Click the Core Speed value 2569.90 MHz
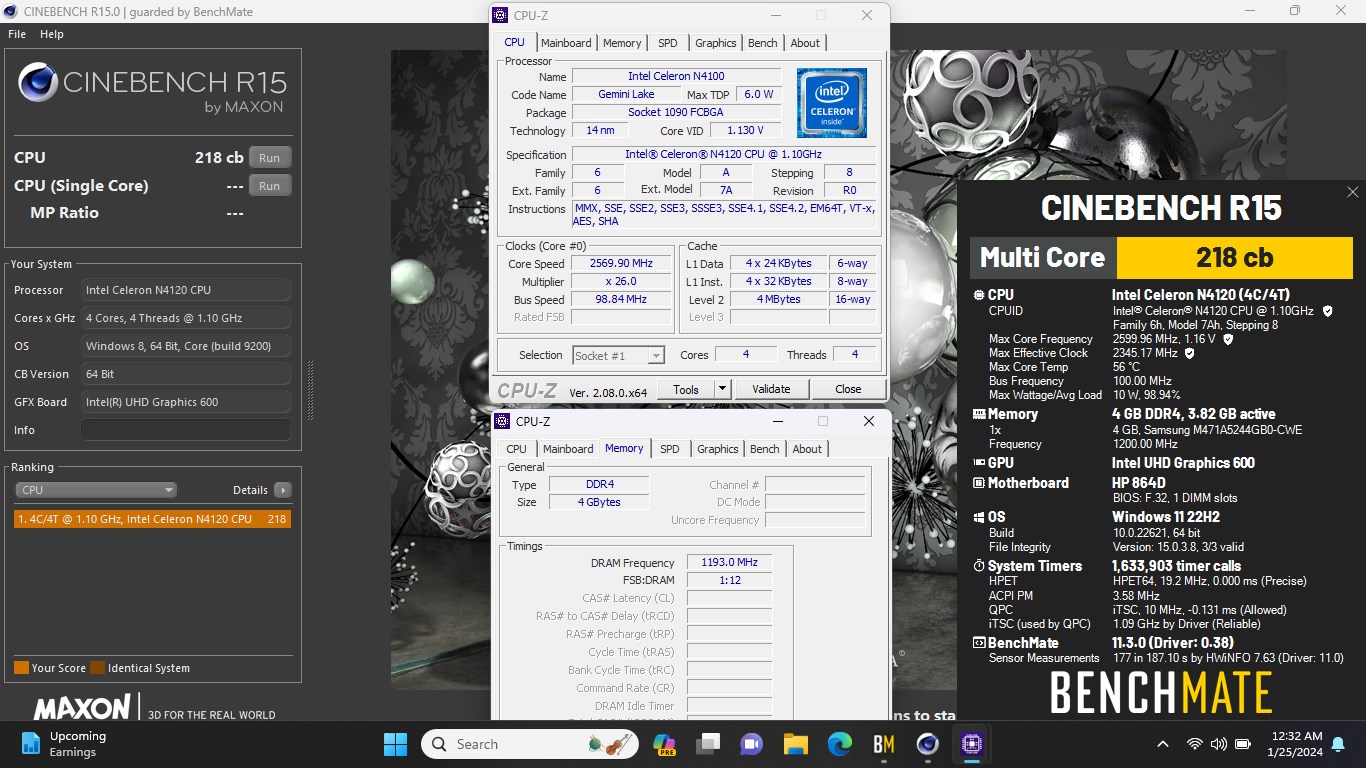Screen dimensions: 1366x768 [x=622, y=263]
